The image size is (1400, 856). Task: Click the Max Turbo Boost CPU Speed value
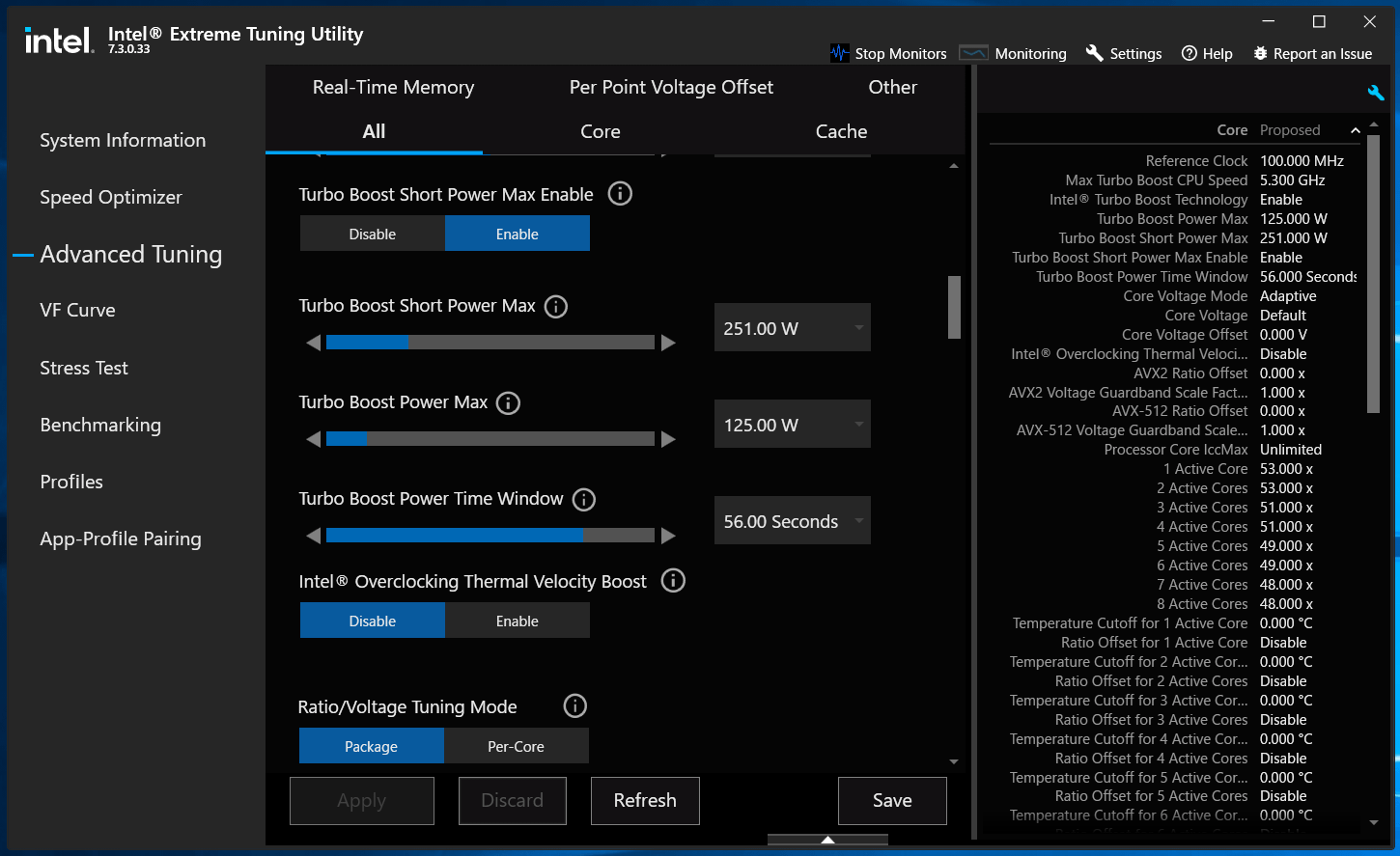pyautogui.click(x=1293, y=180)
